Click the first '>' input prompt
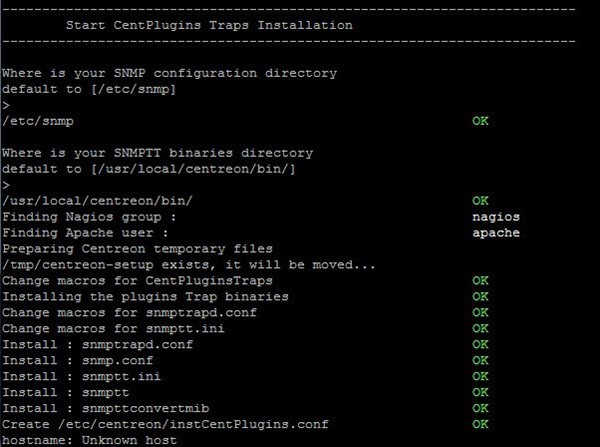 [6, 105]
